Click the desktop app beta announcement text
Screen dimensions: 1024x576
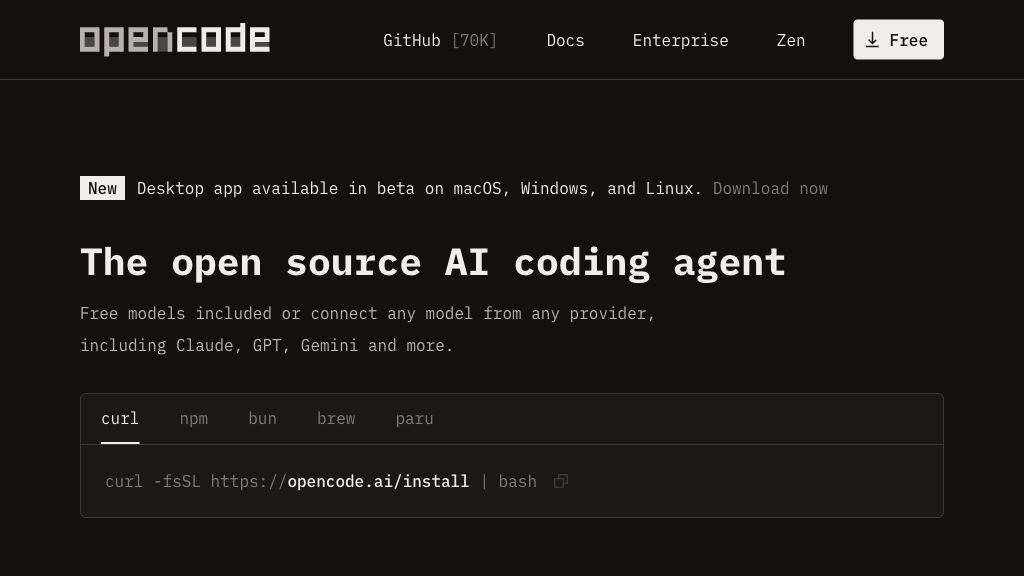pos(419,188)
